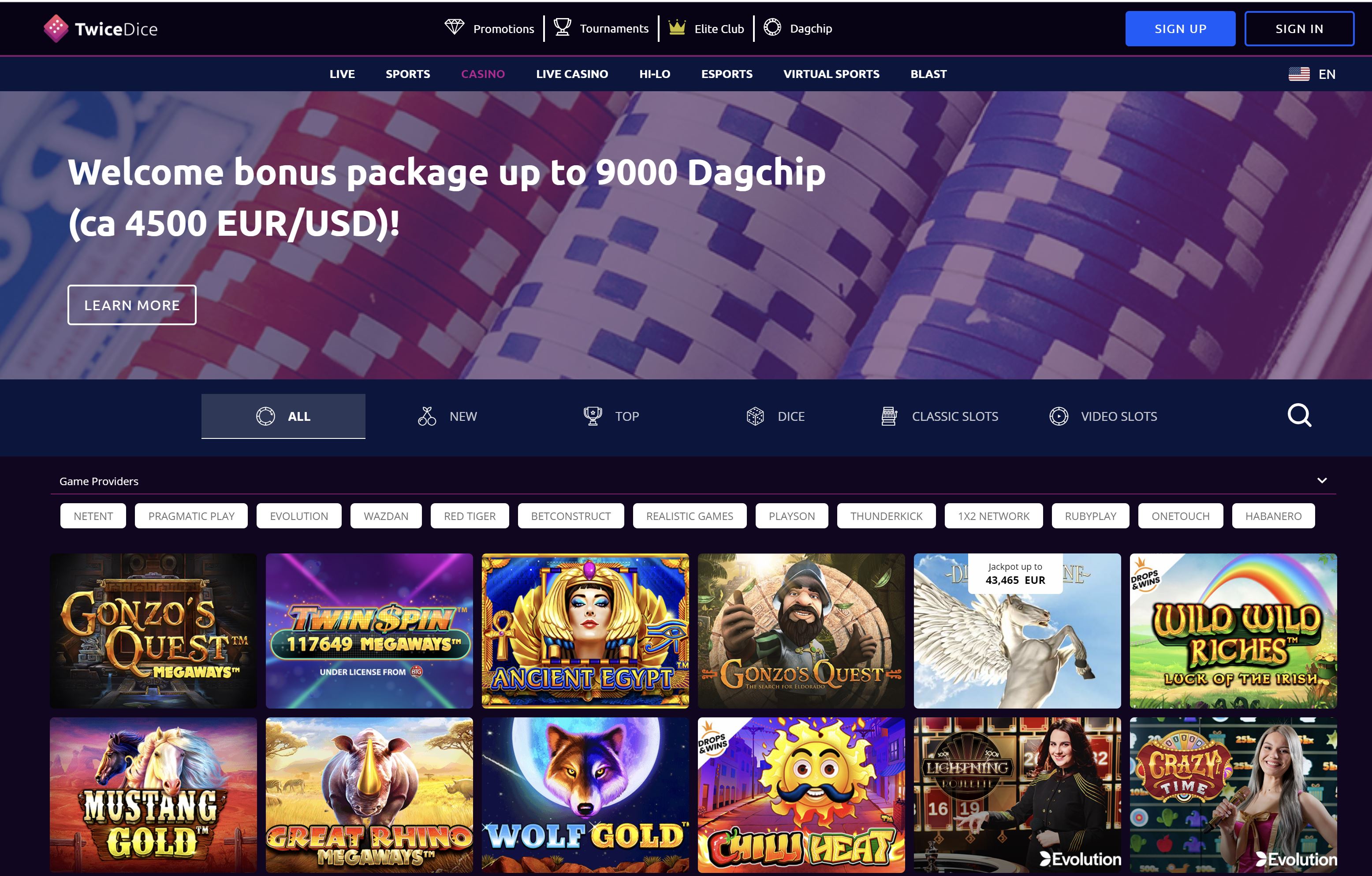This screenshot has width=1372, height=876.
Task: Click the SIGN UP button
Action: 1180,29
